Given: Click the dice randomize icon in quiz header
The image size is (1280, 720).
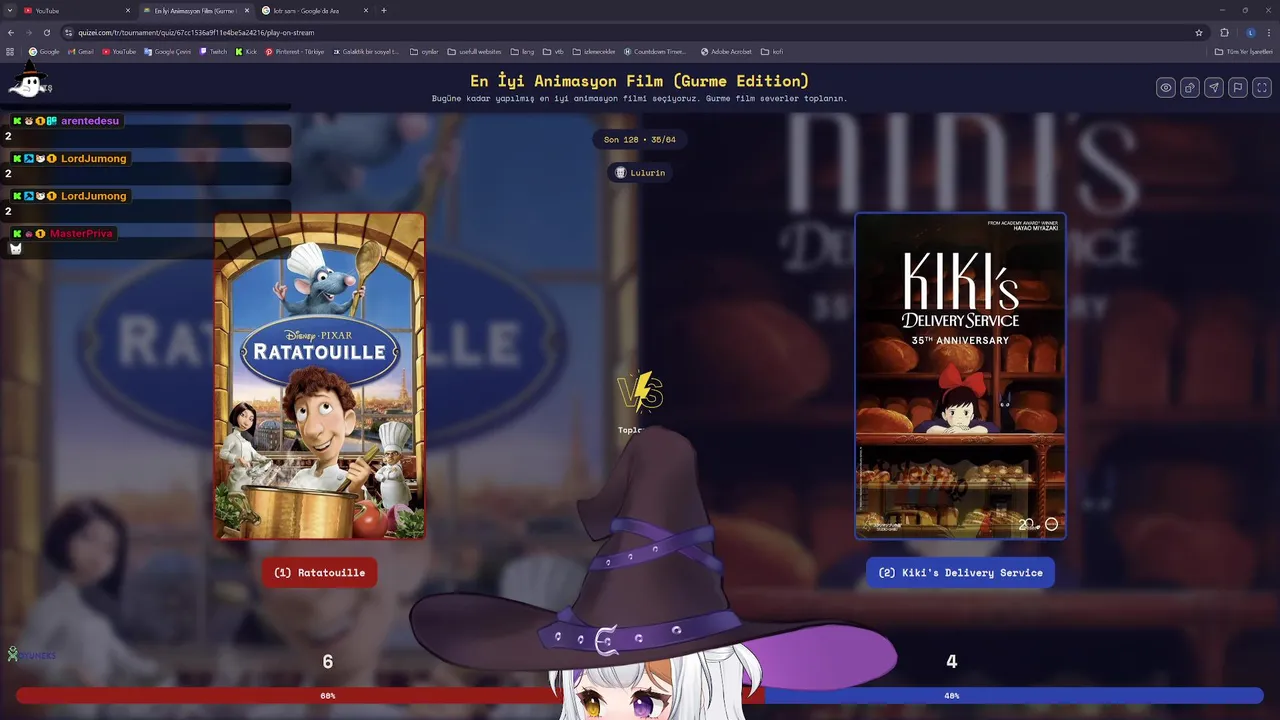Looking at the screenshot, I should tap(1190, 88).
